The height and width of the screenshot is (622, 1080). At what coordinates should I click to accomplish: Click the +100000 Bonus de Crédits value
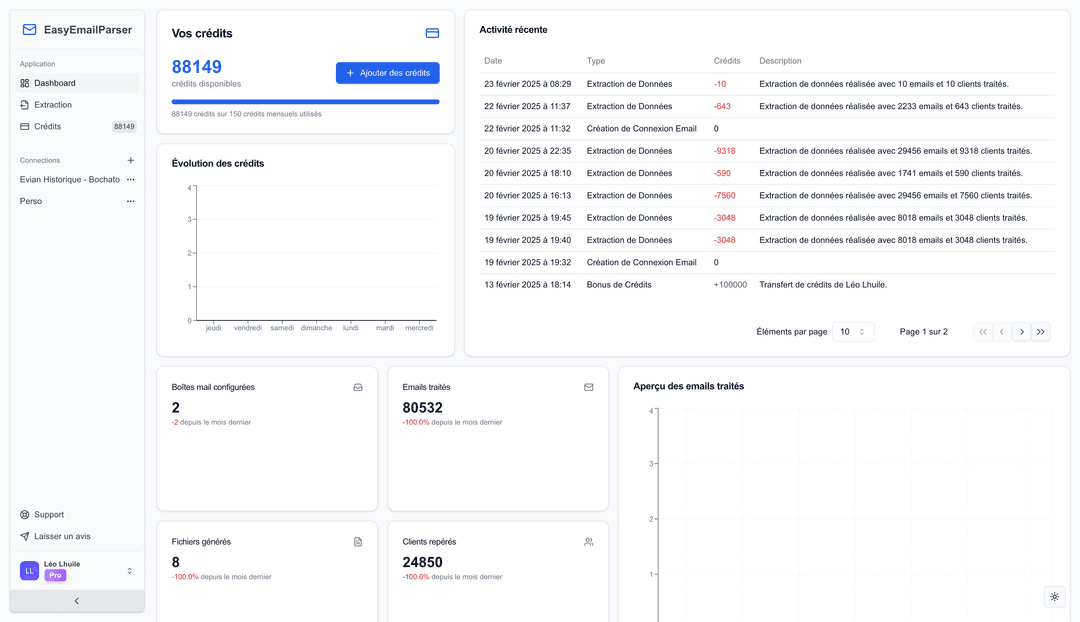pos(730,284)
